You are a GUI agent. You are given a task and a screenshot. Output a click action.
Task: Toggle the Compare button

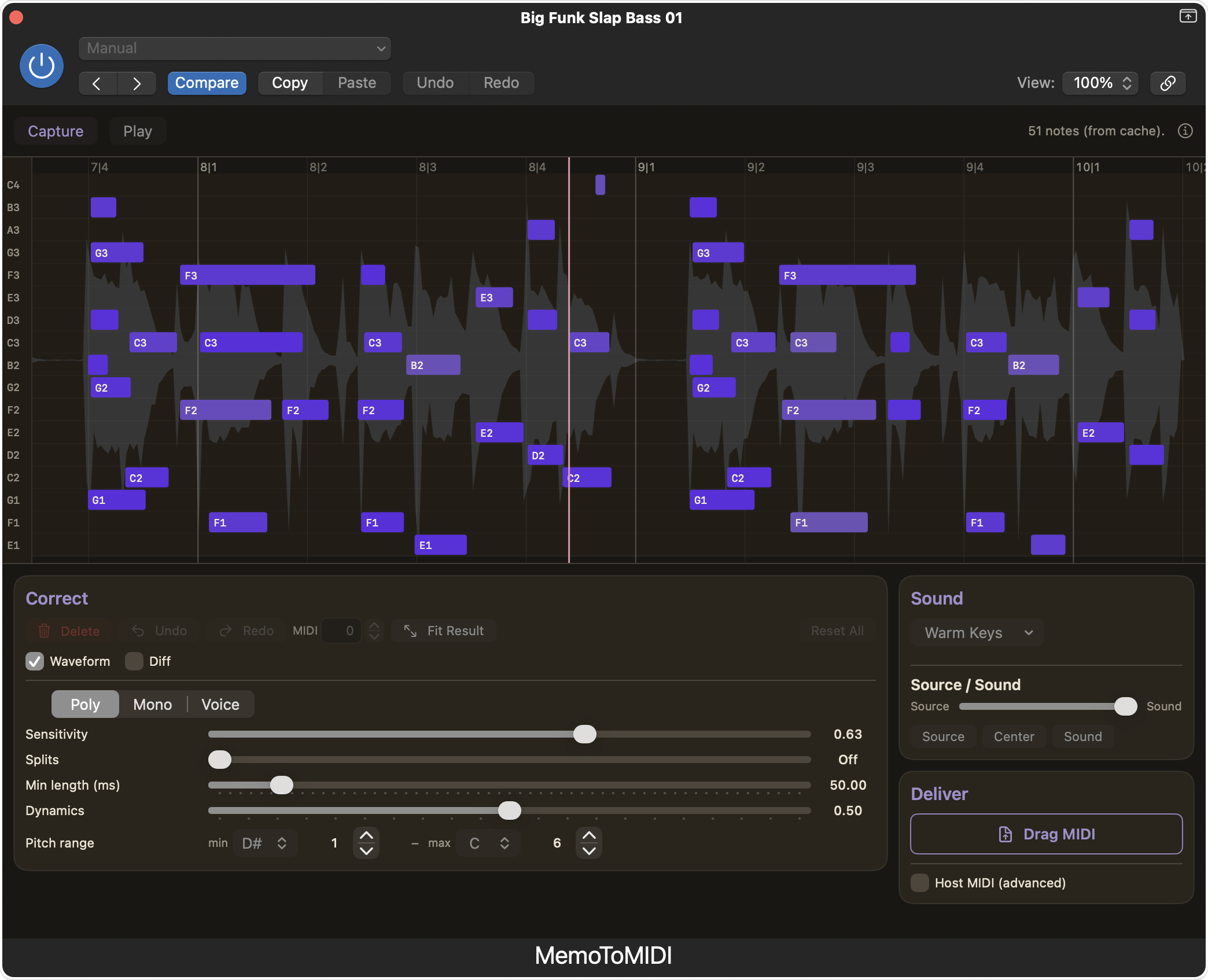[x=207, y=83]
